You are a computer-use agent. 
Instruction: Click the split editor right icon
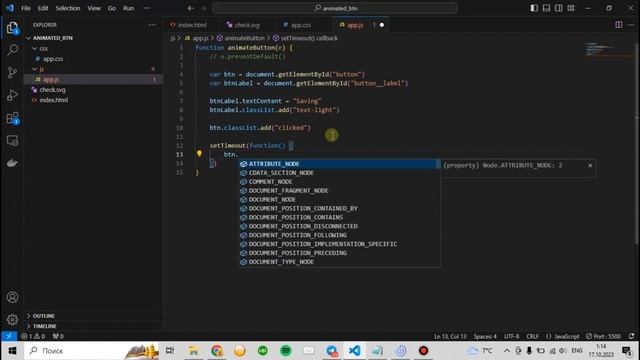[x=619, y=25]
